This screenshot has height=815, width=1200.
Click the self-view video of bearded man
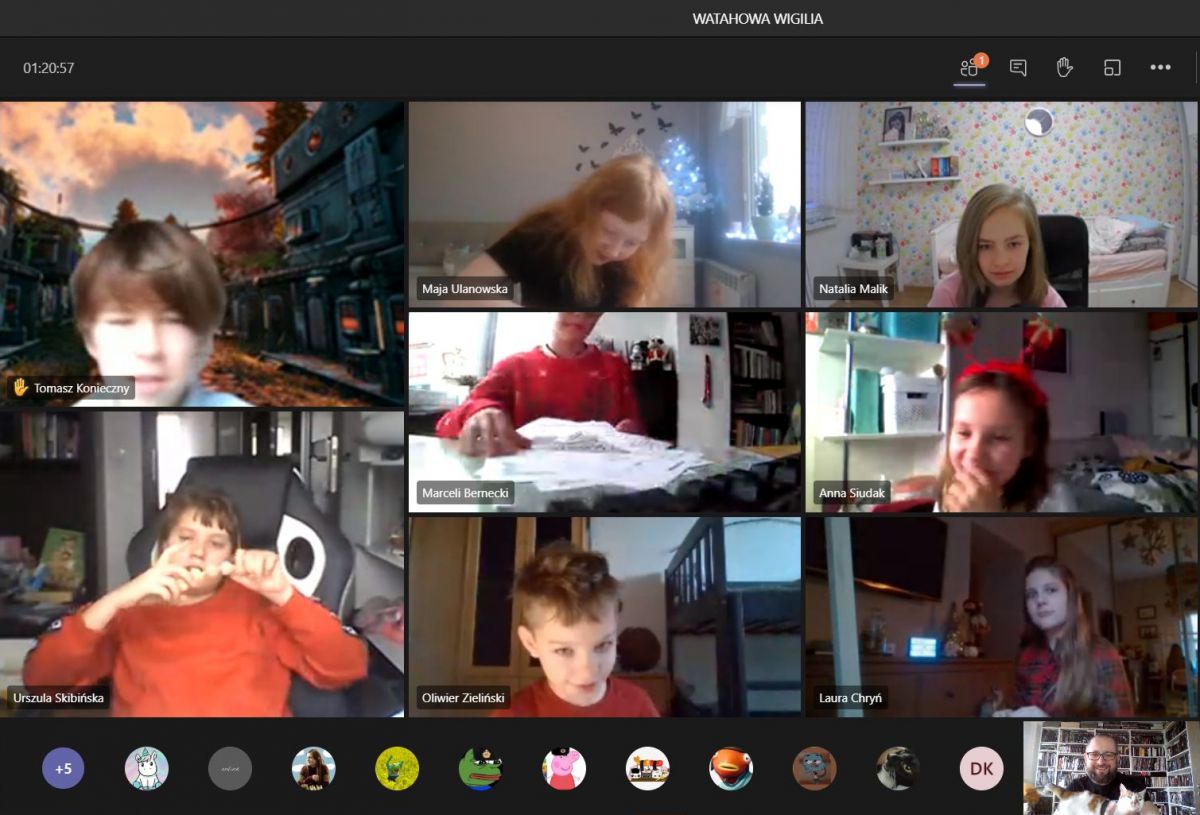tap(1110, 768)
